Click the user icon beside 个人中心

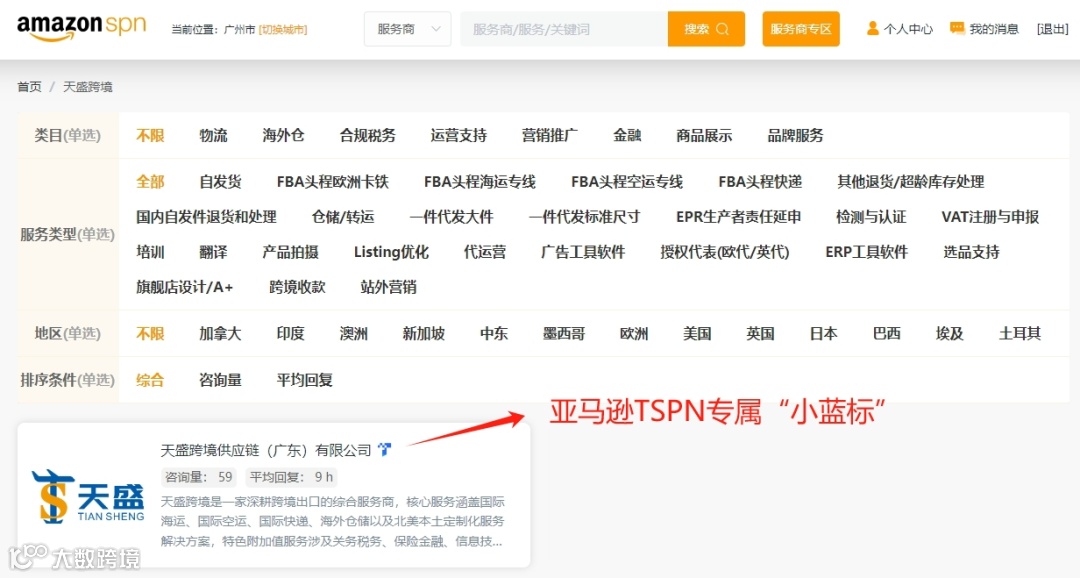(x=872, y=28)
